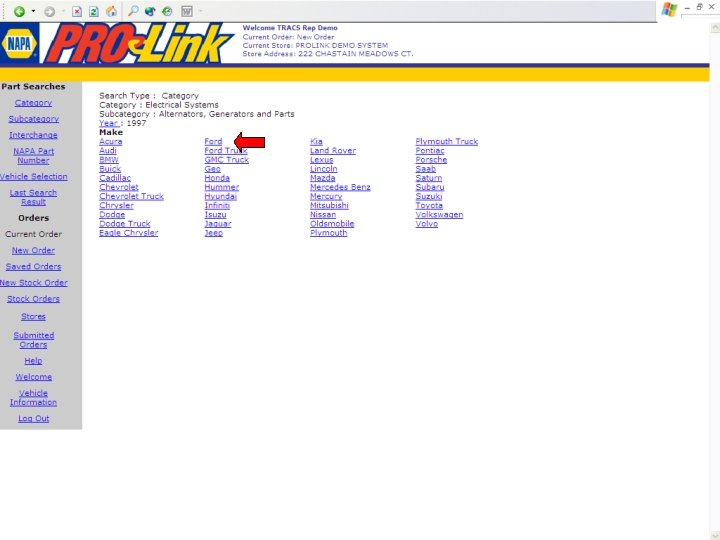Go to the Welcome page
This screenshot has width=720, height=540.
(x=34, y=377)
